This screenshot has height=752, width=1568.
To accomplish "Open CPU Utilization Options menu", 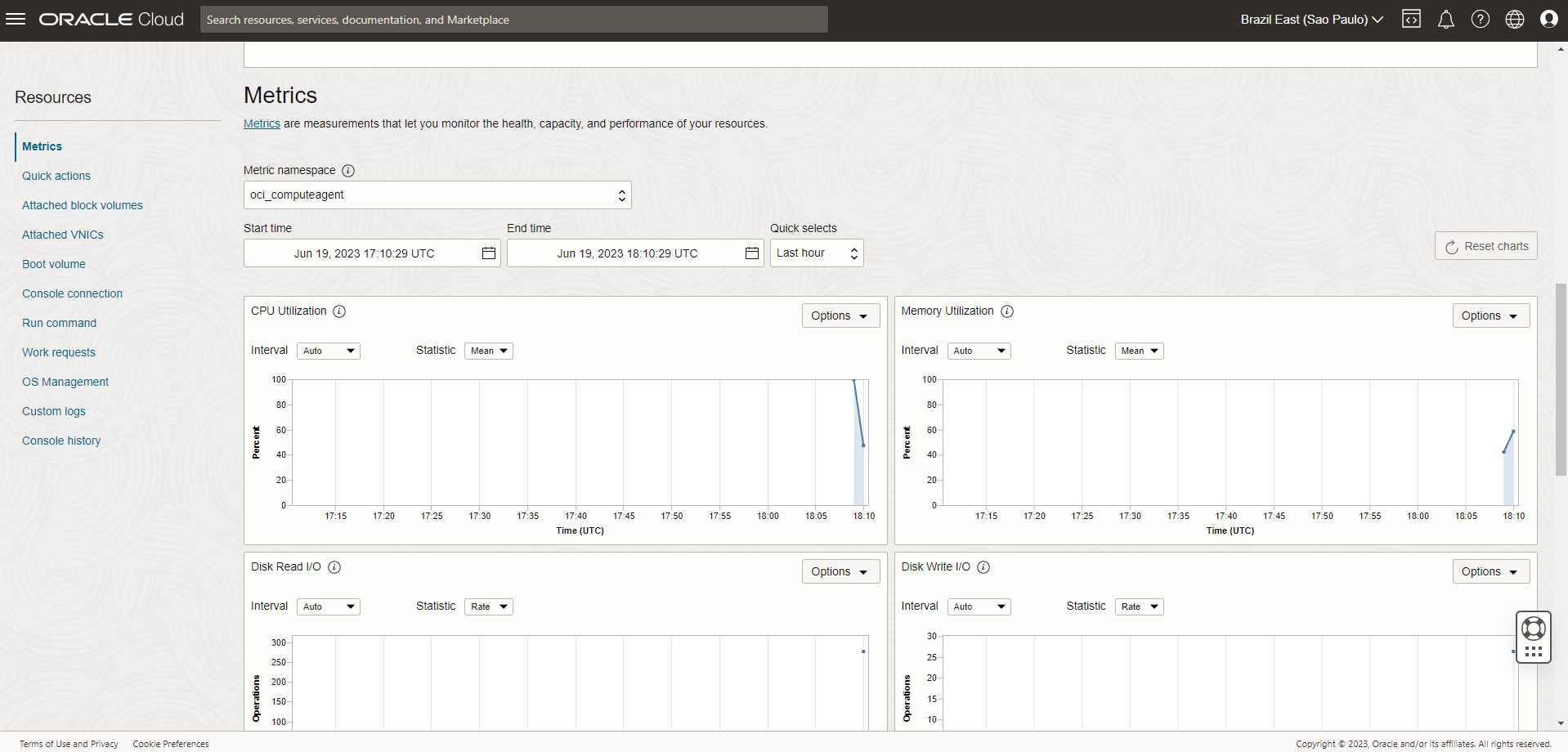I will point(840,316).
